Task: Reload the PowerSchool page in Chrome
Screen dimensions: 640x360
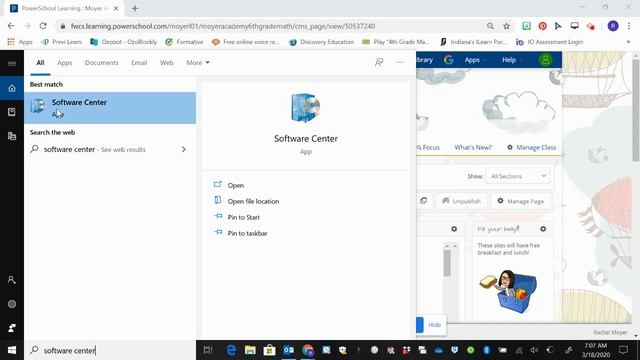Action: tap(43, 26)
